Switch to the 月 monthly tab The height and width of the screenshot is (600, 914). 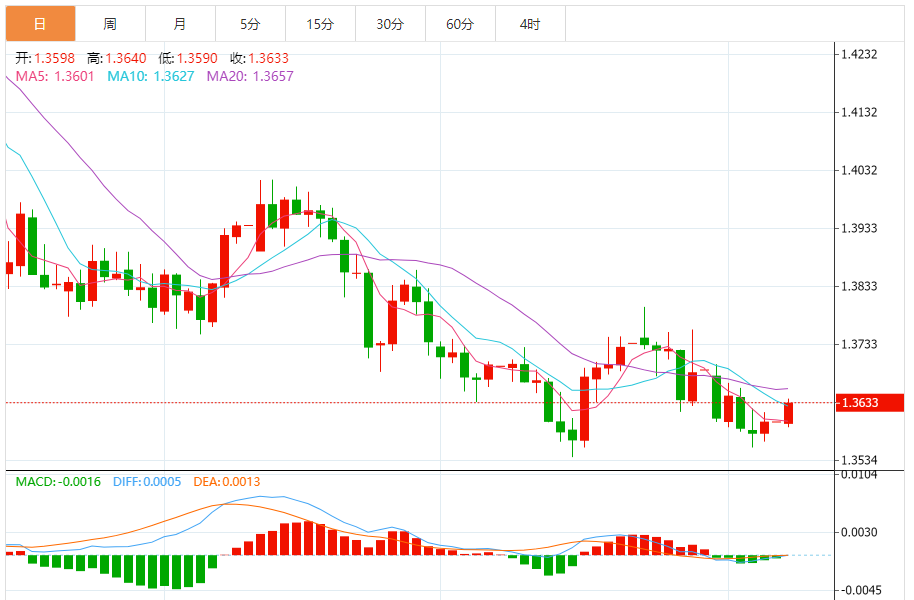point(181,24)
